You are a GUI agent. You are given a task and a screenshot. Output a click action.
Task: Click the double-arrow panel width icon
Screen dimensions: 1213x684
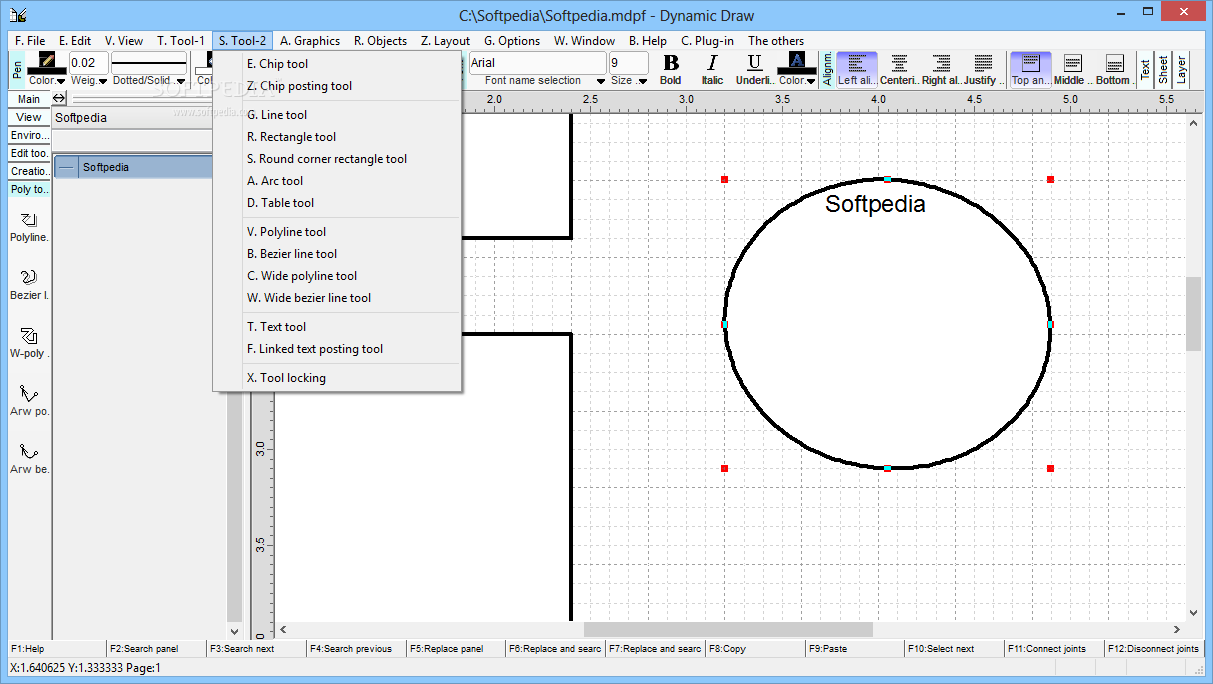pos(59,98)
